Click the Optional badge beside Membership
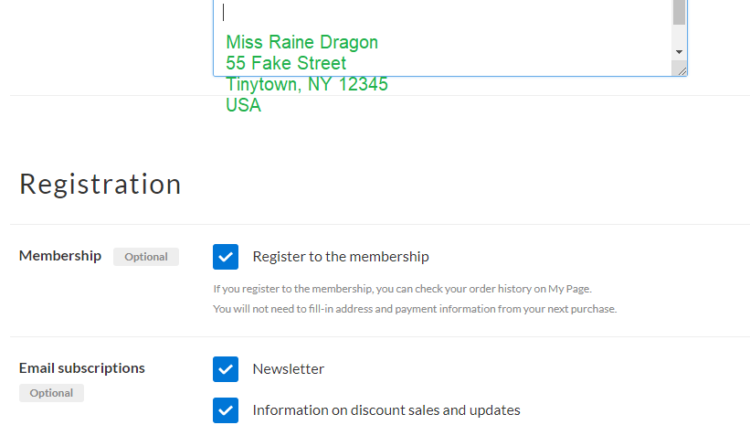750x425 pixels. coord(146,257)
